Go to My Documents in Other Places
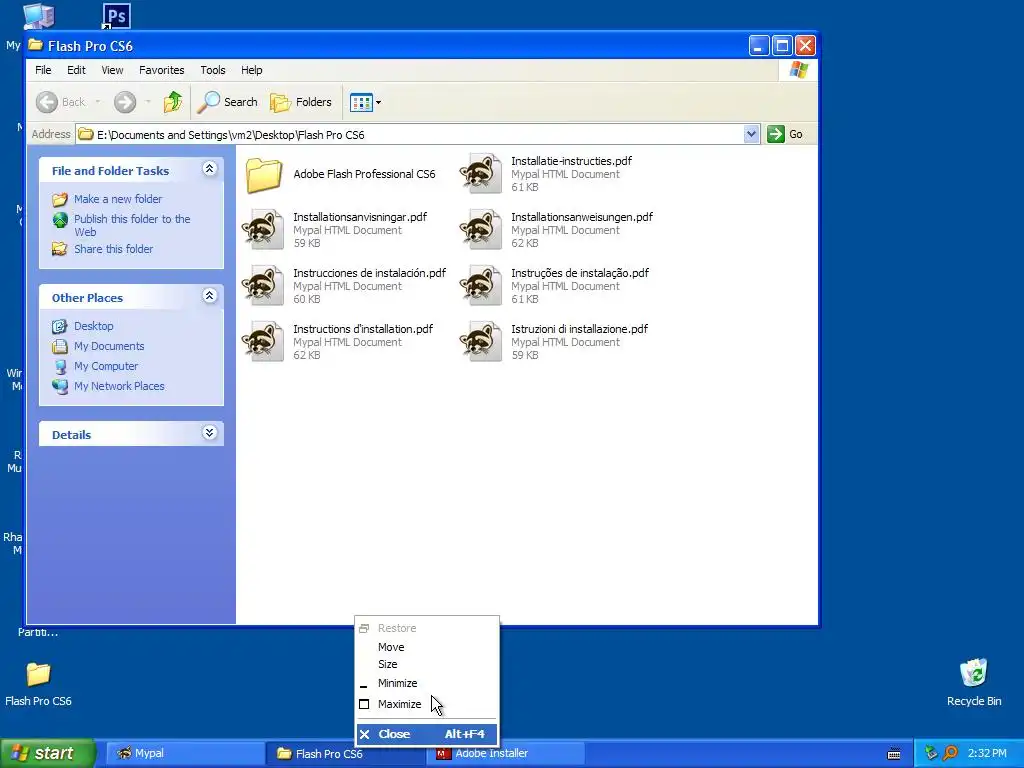Image resolution: width=1024 pixels, height=768 pixels. [109, 346]
